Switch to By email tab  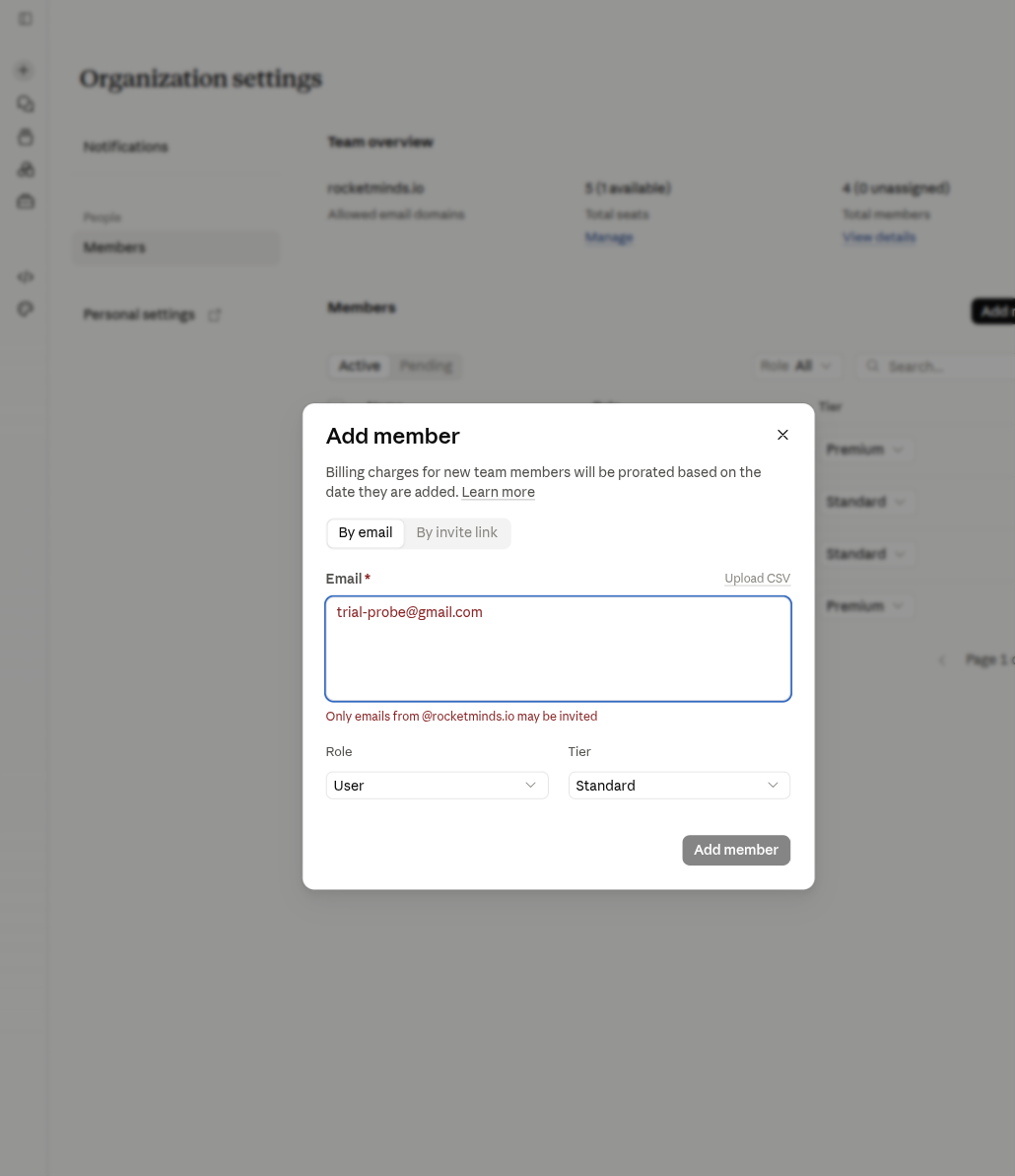pos(365,532)
